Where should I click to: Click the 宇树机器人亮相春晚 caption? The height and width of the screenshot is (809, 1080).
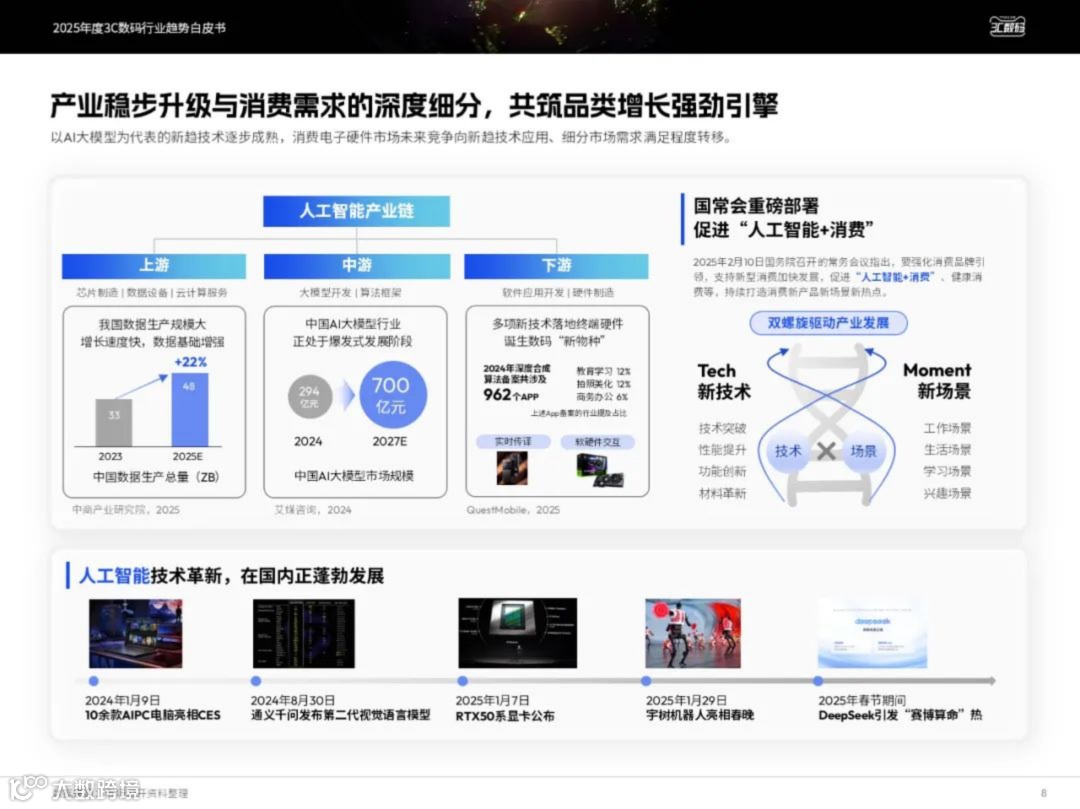point(700,715)
